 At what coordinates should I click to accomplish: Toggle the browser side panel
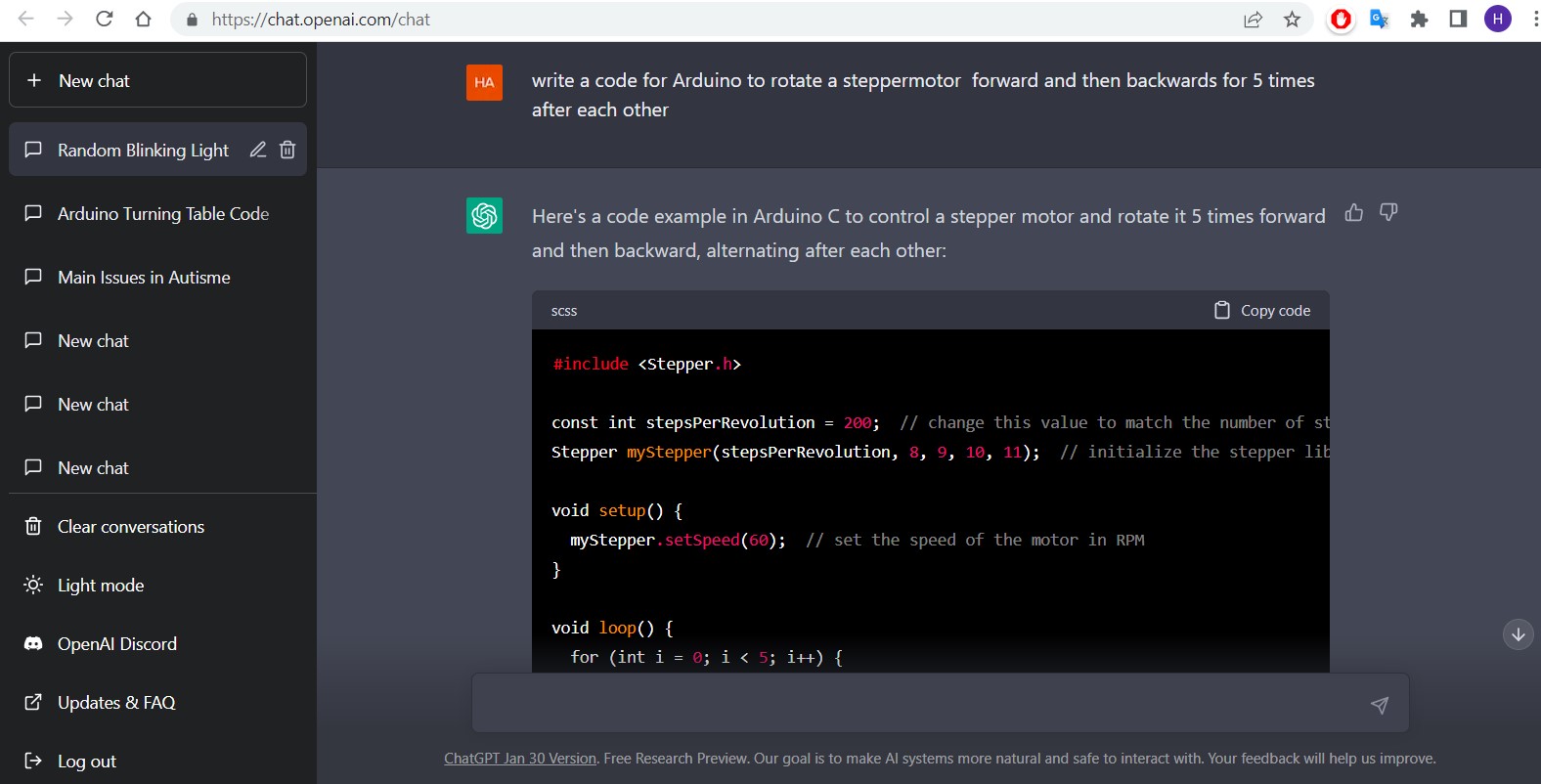pos(1458,19)
